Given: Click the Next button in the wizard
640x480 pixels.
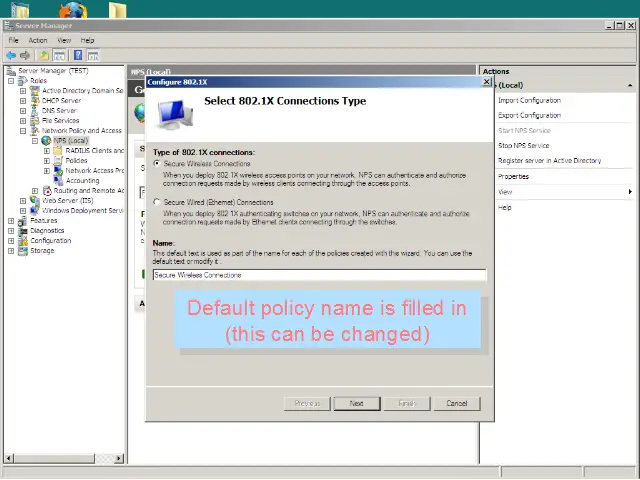Looking at the screenshot, I should pos(357,404).
